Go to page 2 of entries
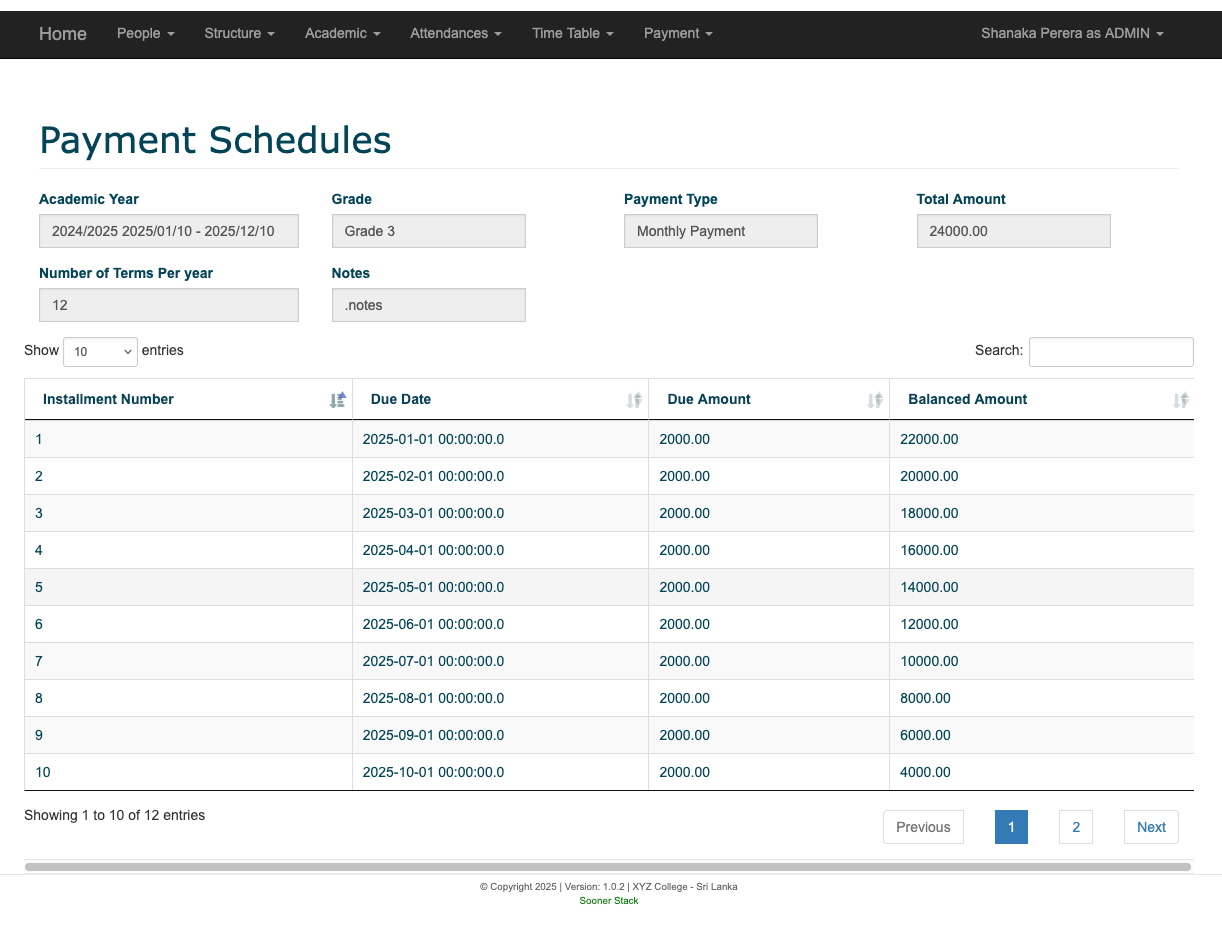 click(x=1076, y=827)
